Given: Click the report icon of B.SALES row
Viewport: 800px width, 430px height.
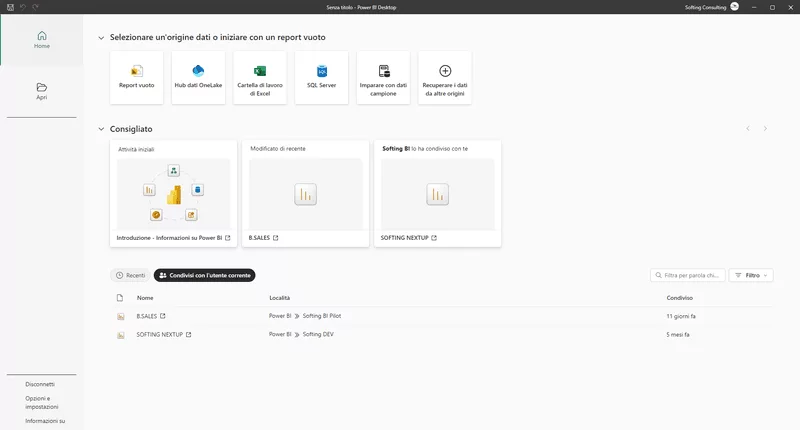Looking at the screenshot, I should [x=121, y=317].
